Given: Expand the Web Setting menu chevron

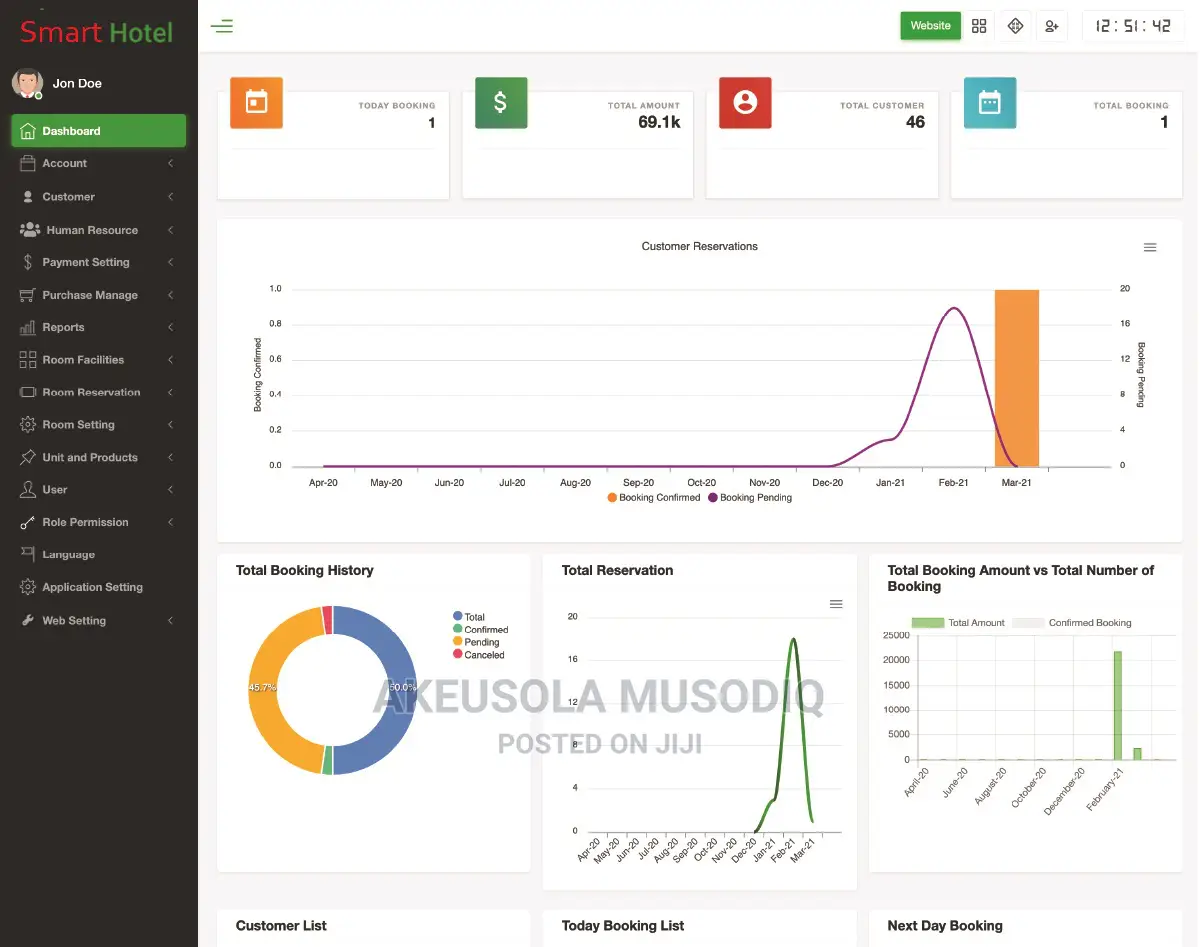Looking at the screenshot, I should tap(171, 620).
